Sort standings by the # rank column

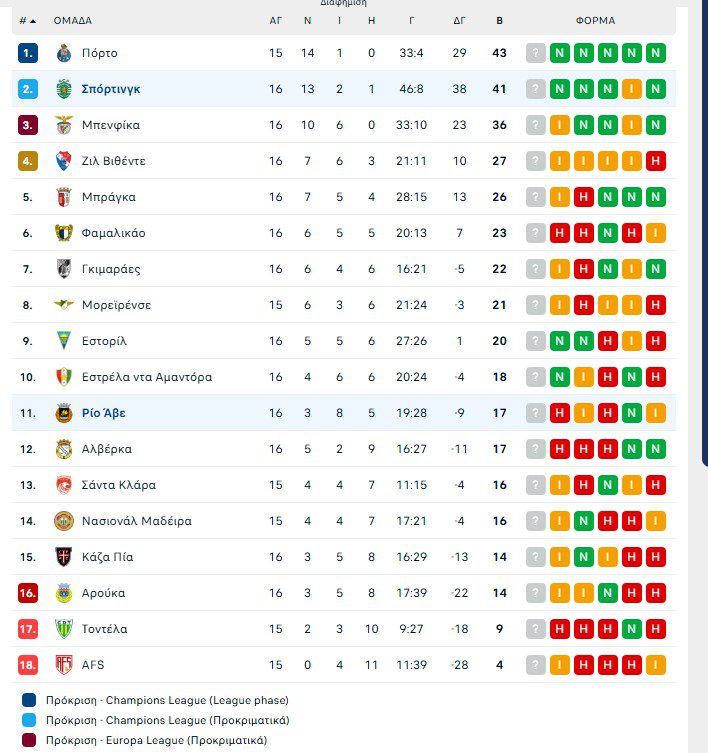pos(27,20)
